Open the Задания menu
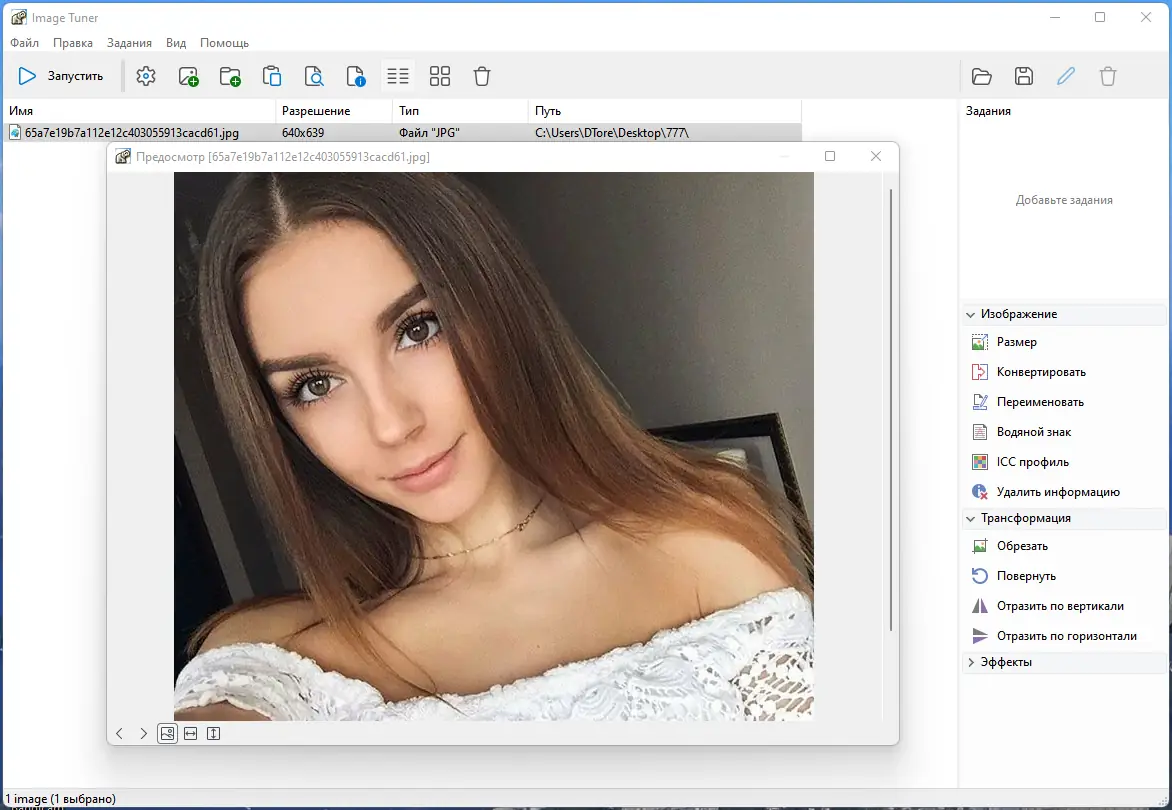This screenshot has height=810, width=1172. coord(128,42)
